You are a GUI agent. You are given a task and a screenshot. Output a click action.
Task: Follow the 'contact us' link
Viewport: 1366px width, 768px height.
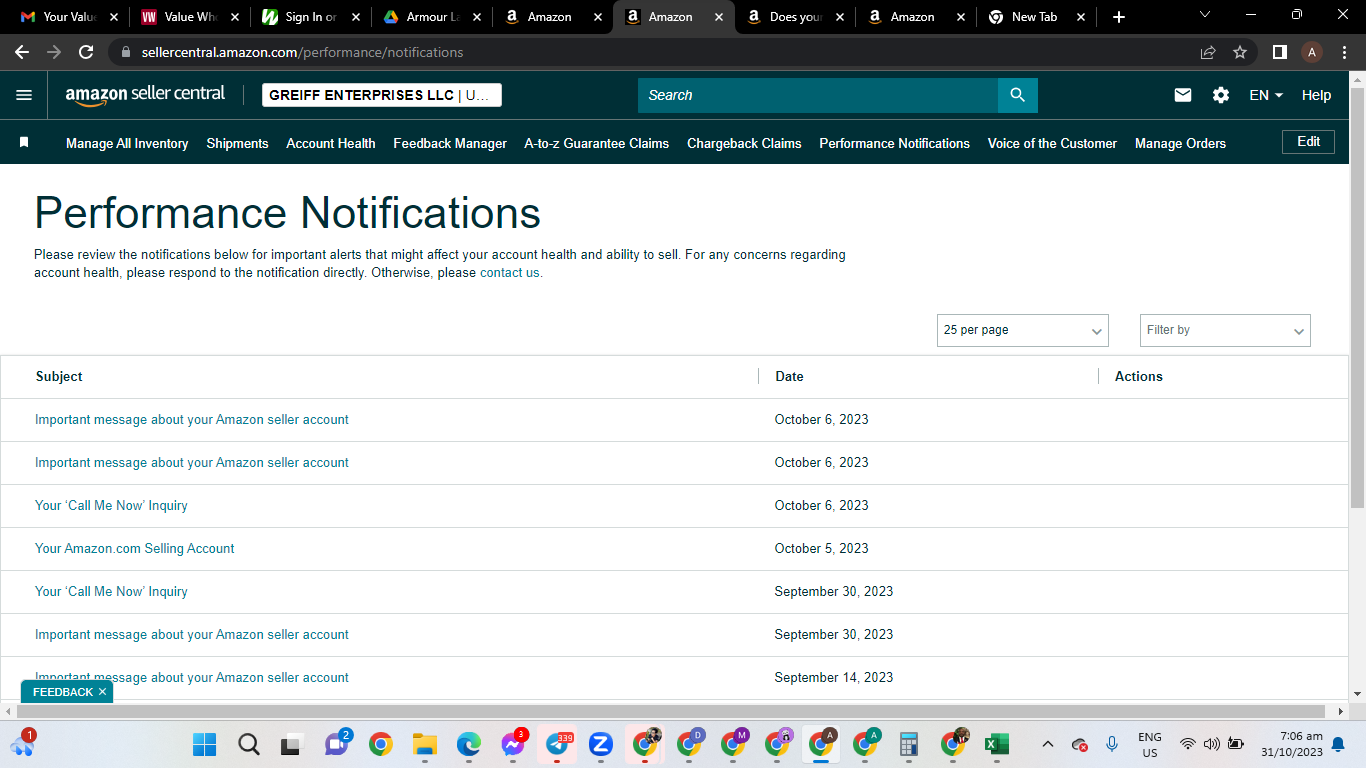click(510, 272)
